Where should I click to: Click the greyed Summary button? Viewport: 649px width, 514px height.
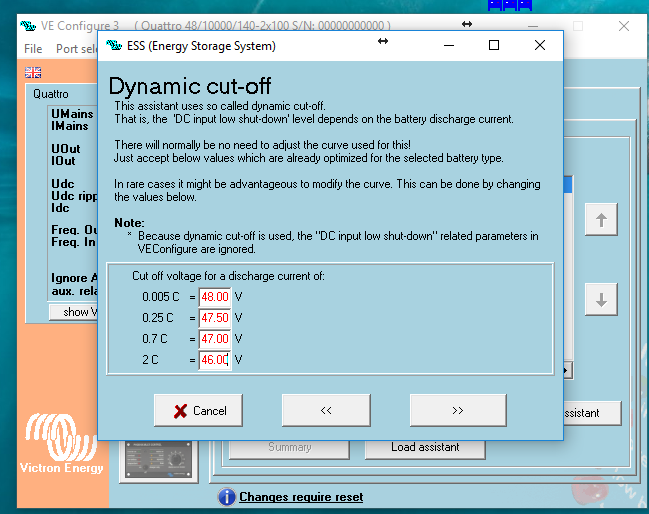click(289, 447)
